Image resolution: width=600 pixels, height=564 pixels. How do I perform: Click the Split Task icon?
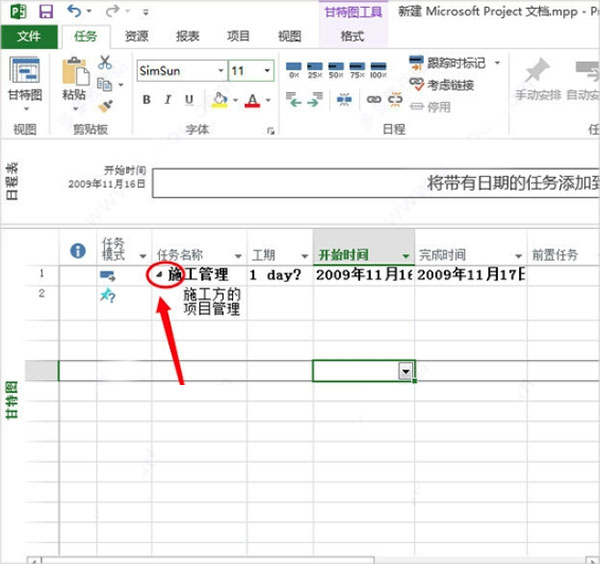(344, 100)
